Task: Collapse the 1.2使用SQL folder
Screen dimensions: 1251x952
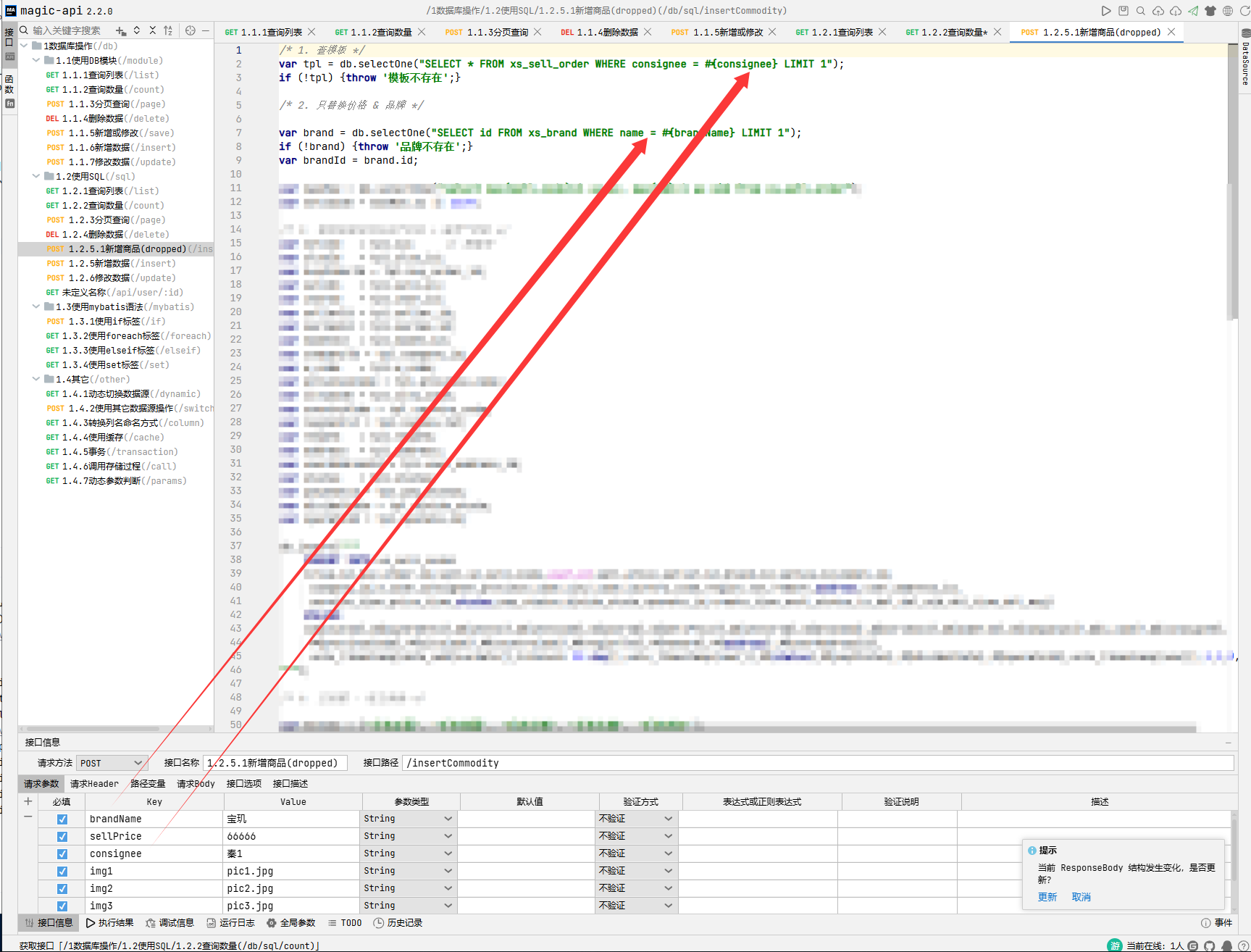Action: coord(36,176)
